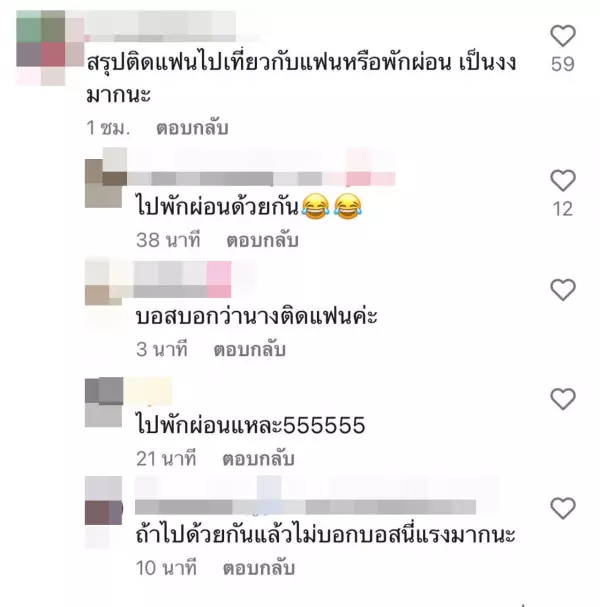This screenshot has width=600, height=607.
Task: Tap ตอบกลับ under the 21 นาที comment
Action: [258, 459]
